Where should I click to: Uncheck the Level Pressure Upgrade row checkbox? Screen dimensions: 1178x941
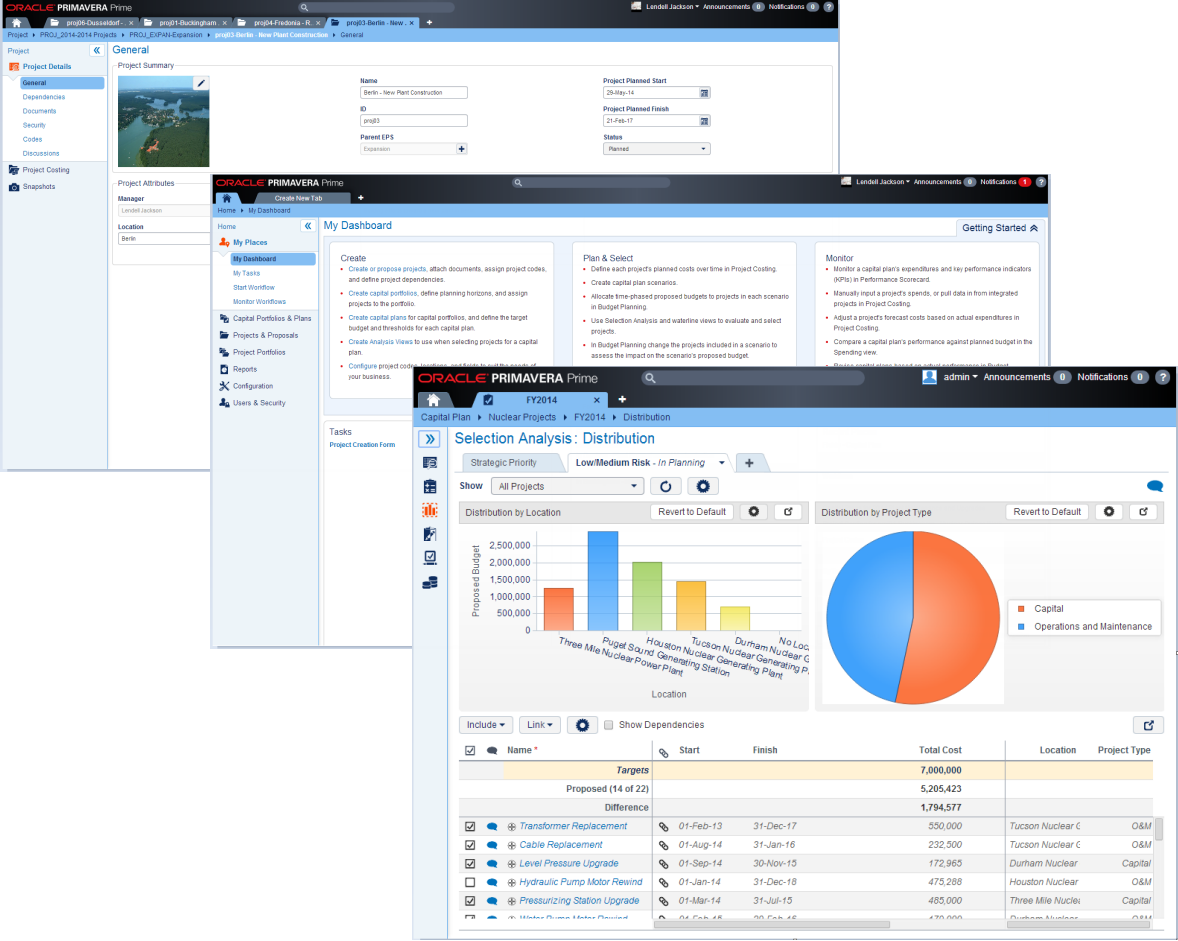point(470,864)
